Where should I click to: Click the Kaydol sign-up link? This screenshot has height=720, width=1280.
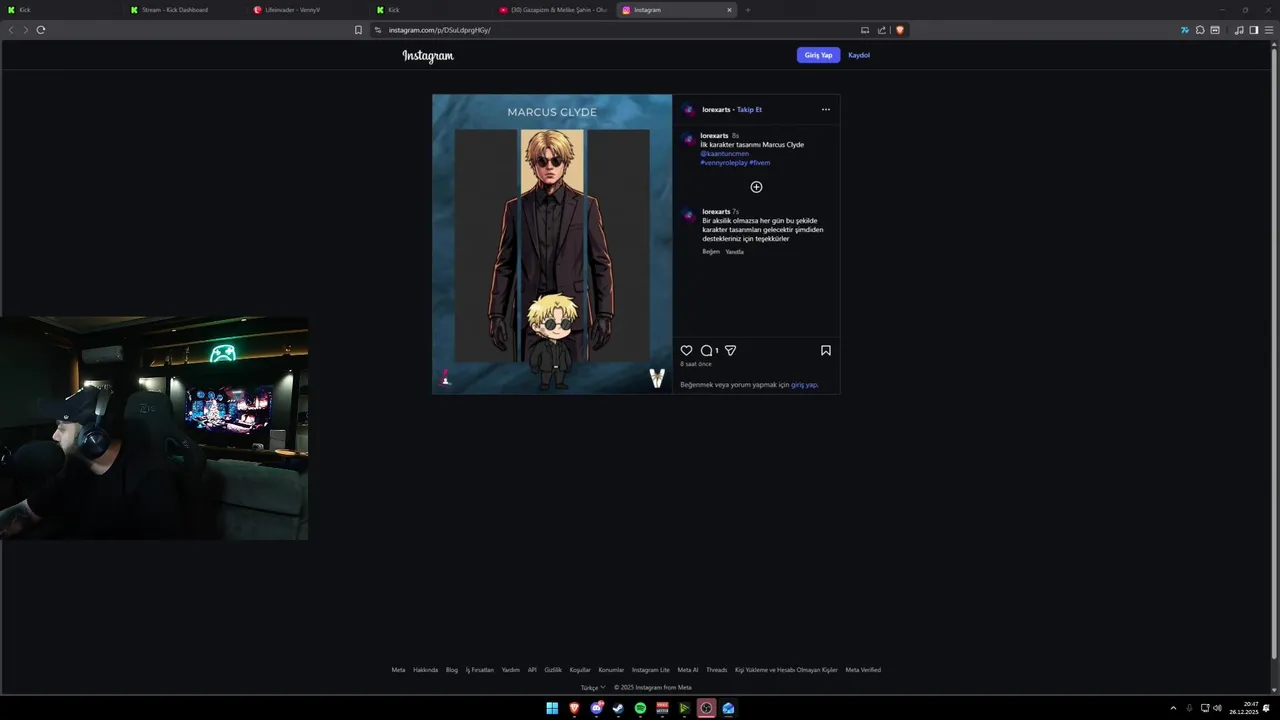tap(859, 55)
